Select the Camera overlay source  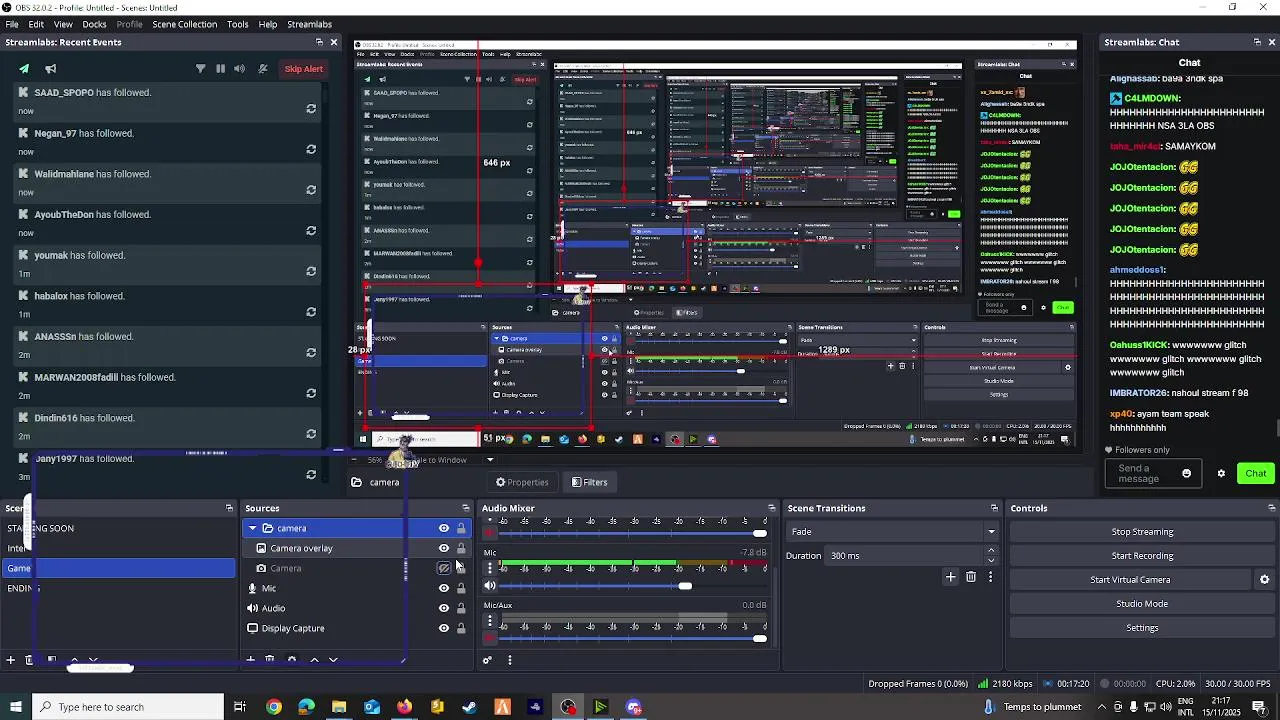click(x=357, y=548)
